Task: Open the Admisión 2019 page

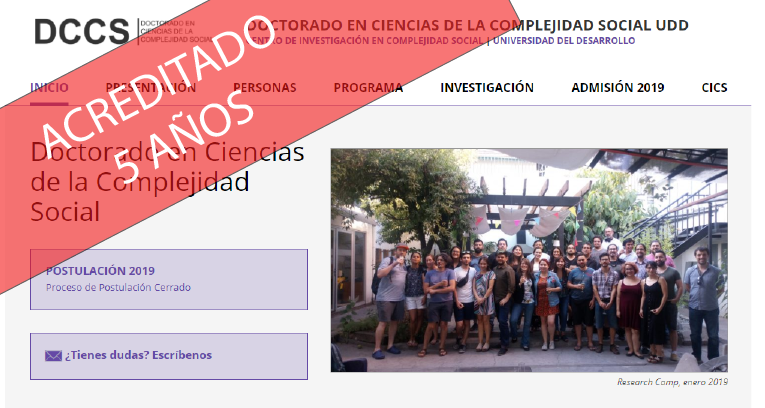Action: [x=617, y=88]
